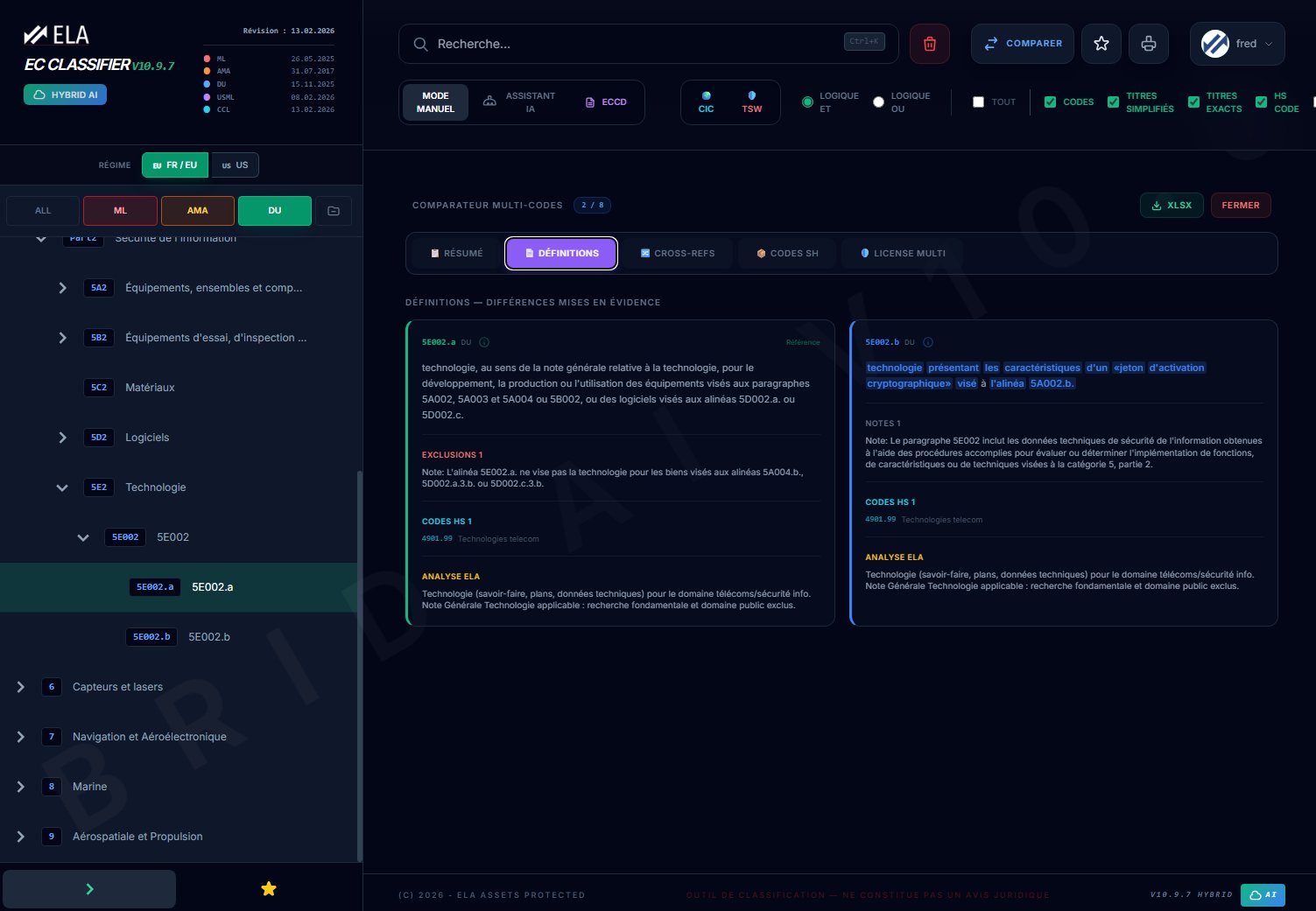Click the AI cloud badge in footer
Screen dimensions: 1316x911
pos(1262,894)
